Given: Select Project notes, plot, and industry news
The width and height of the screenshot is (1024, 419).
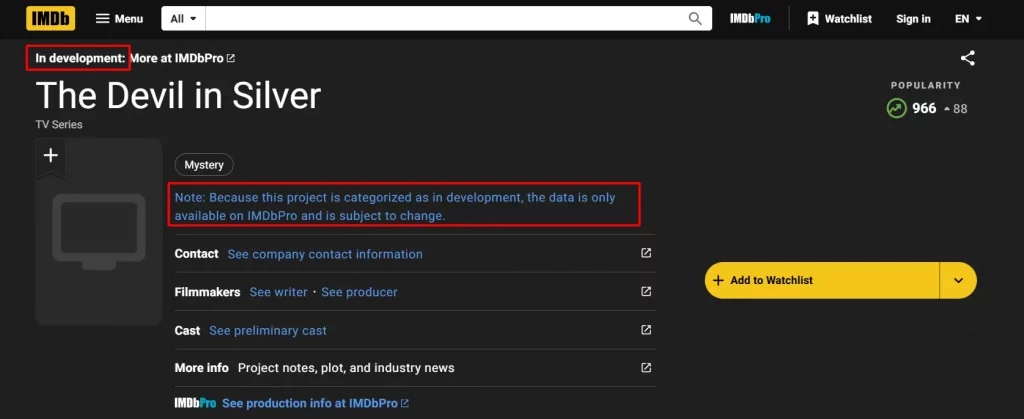Looking at the screenshot, I should [346, 368].
